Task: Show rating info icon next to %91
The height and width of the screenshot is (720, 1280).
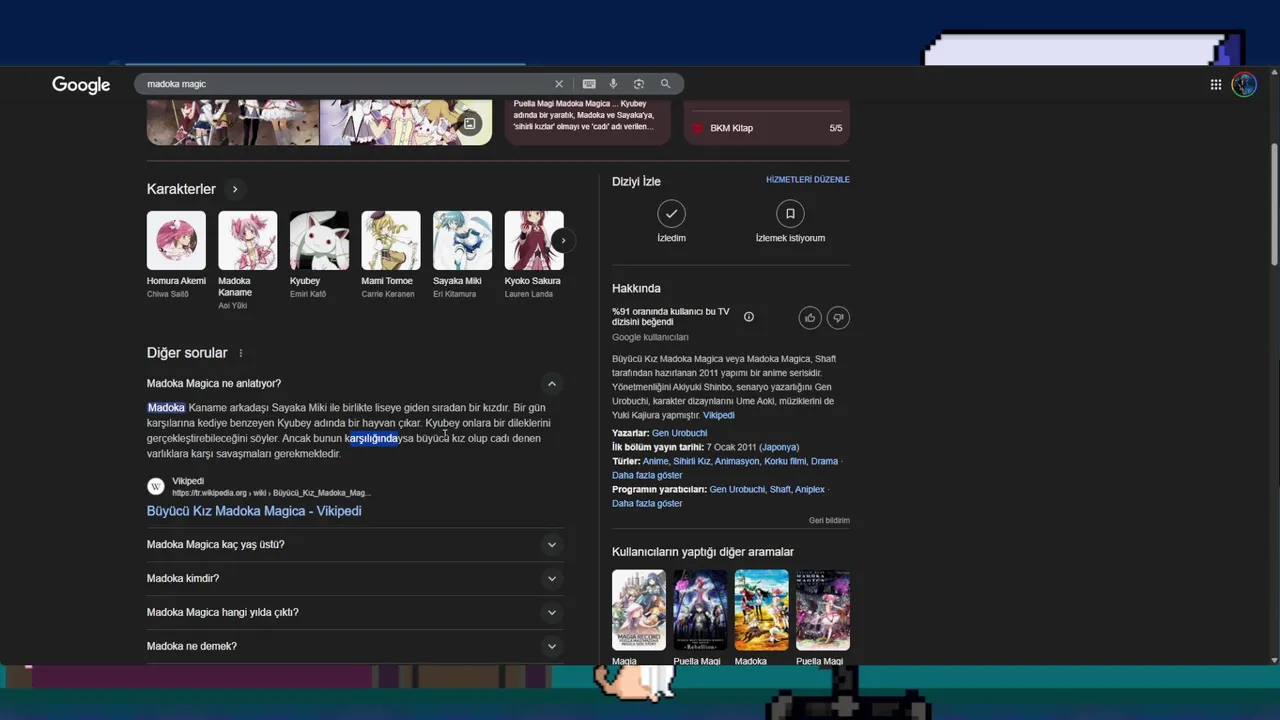Action: [x=749, y=317]
